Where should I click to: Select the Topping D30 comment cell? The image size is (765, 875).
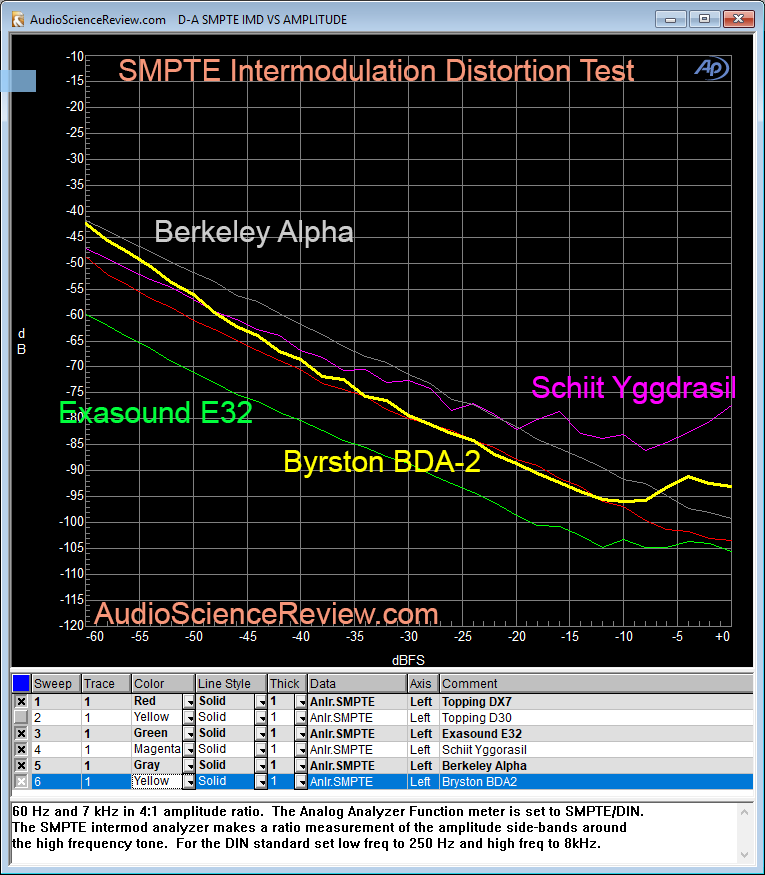tap(596, 717)
